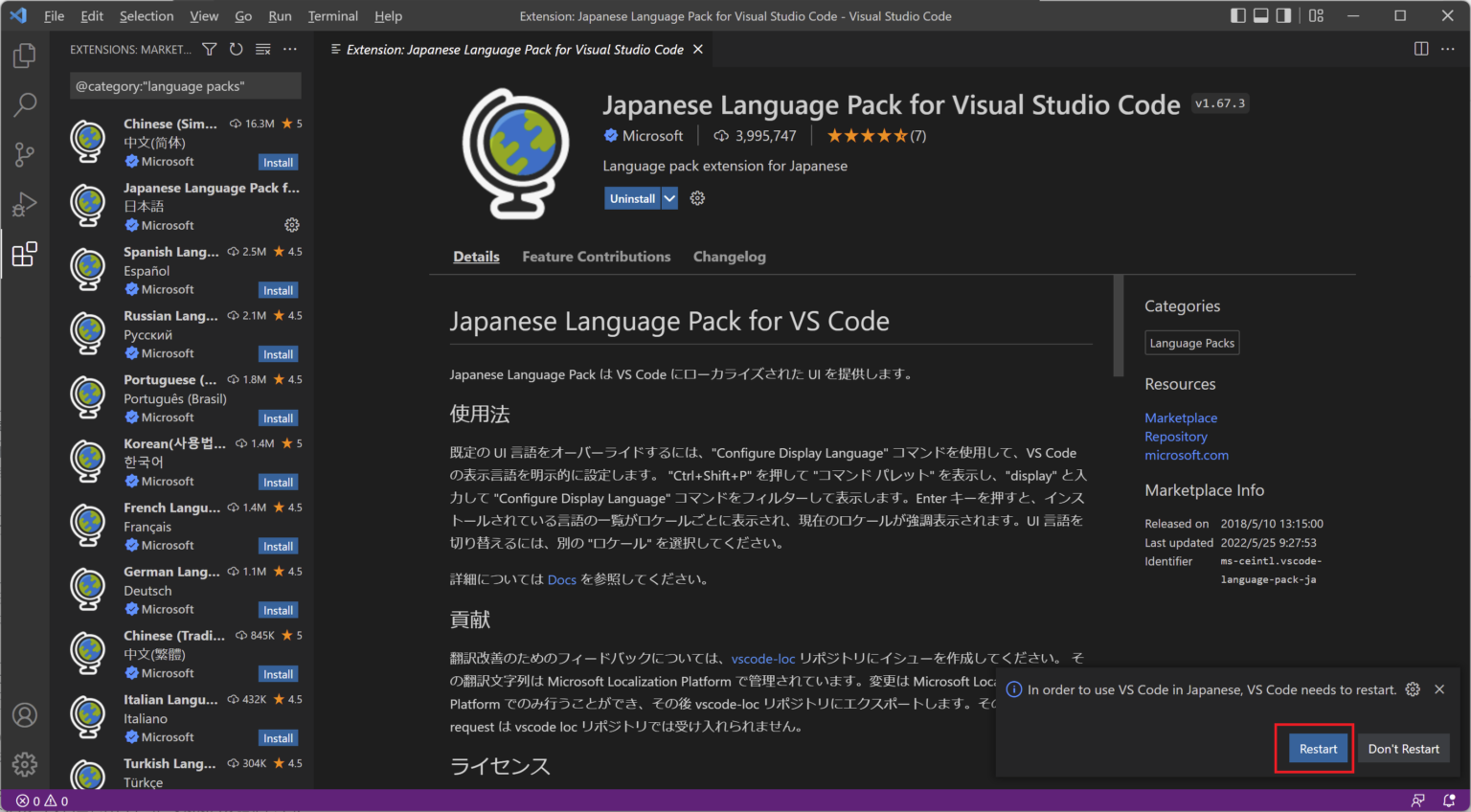1471x812 pixels.
Task: Open the filter extensions dropdown
Action: [209, 49]
